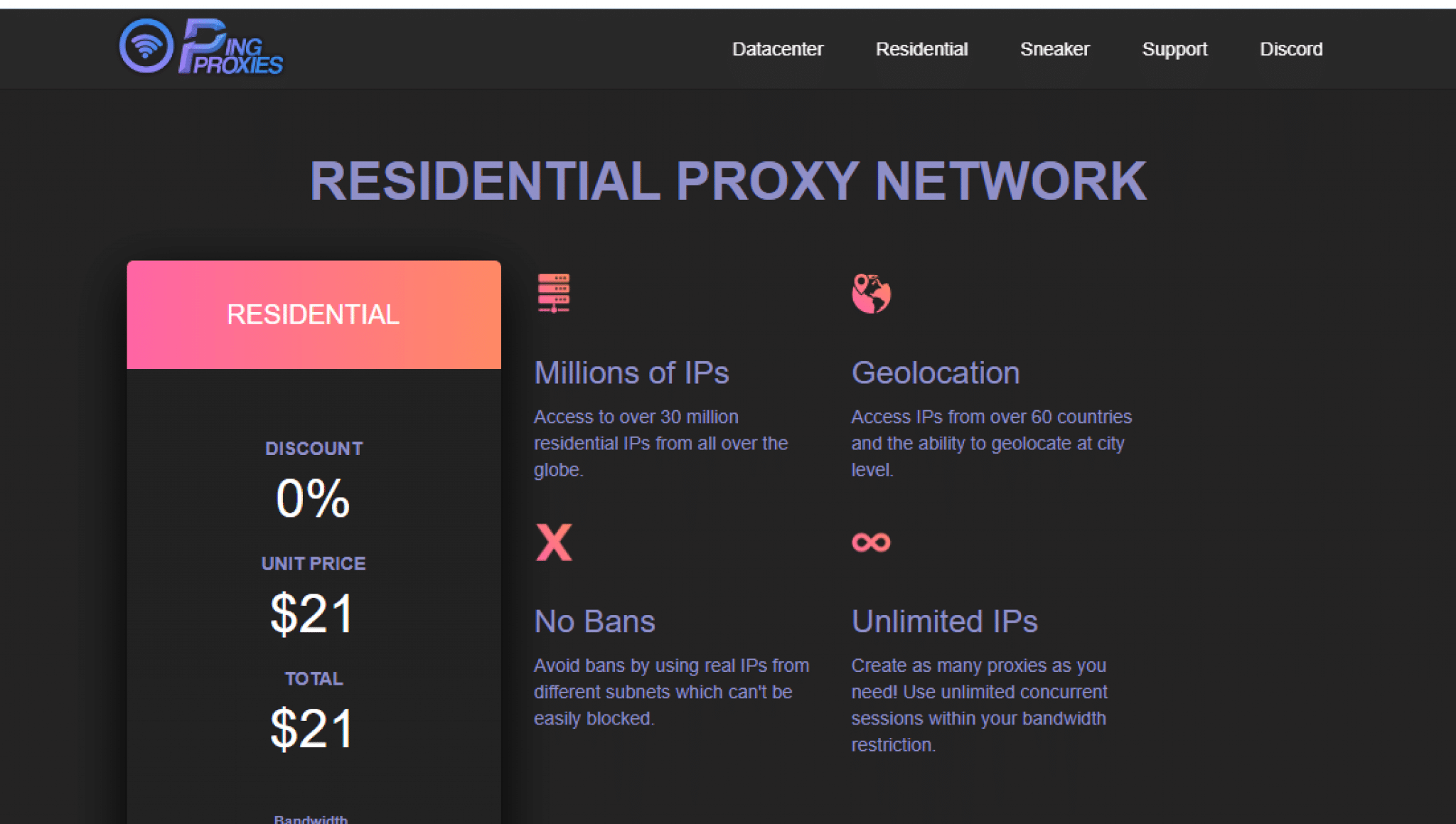The image size is (1456, 824).
Task: Click the Geolocation heading
Action: point(936,373)
